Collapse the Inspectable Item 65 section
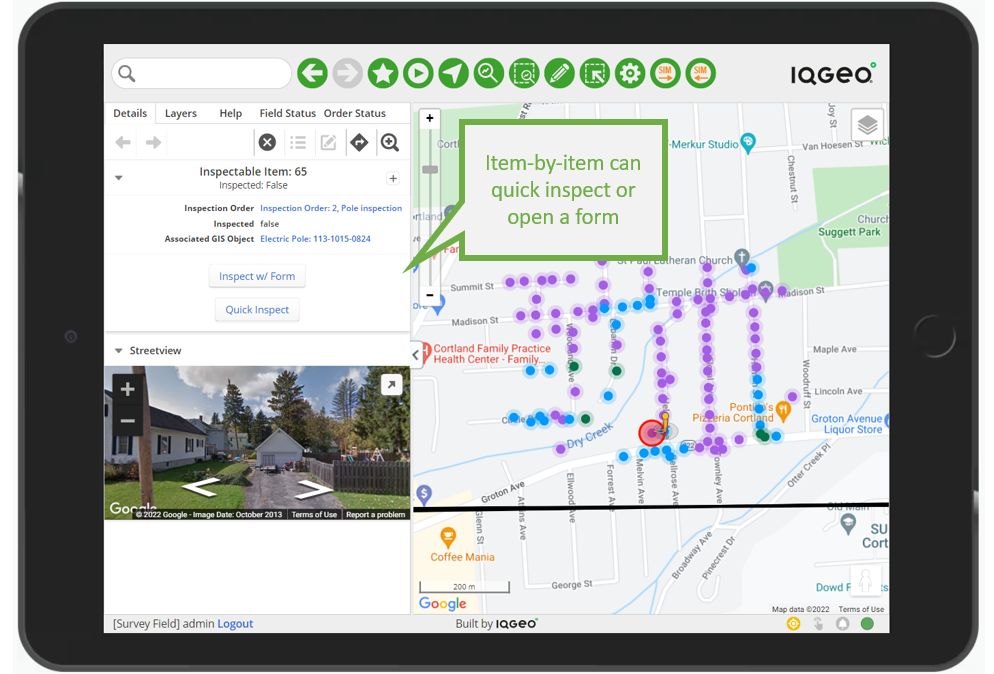Viewport: 994px width, 674px height. tap(119, 178)
